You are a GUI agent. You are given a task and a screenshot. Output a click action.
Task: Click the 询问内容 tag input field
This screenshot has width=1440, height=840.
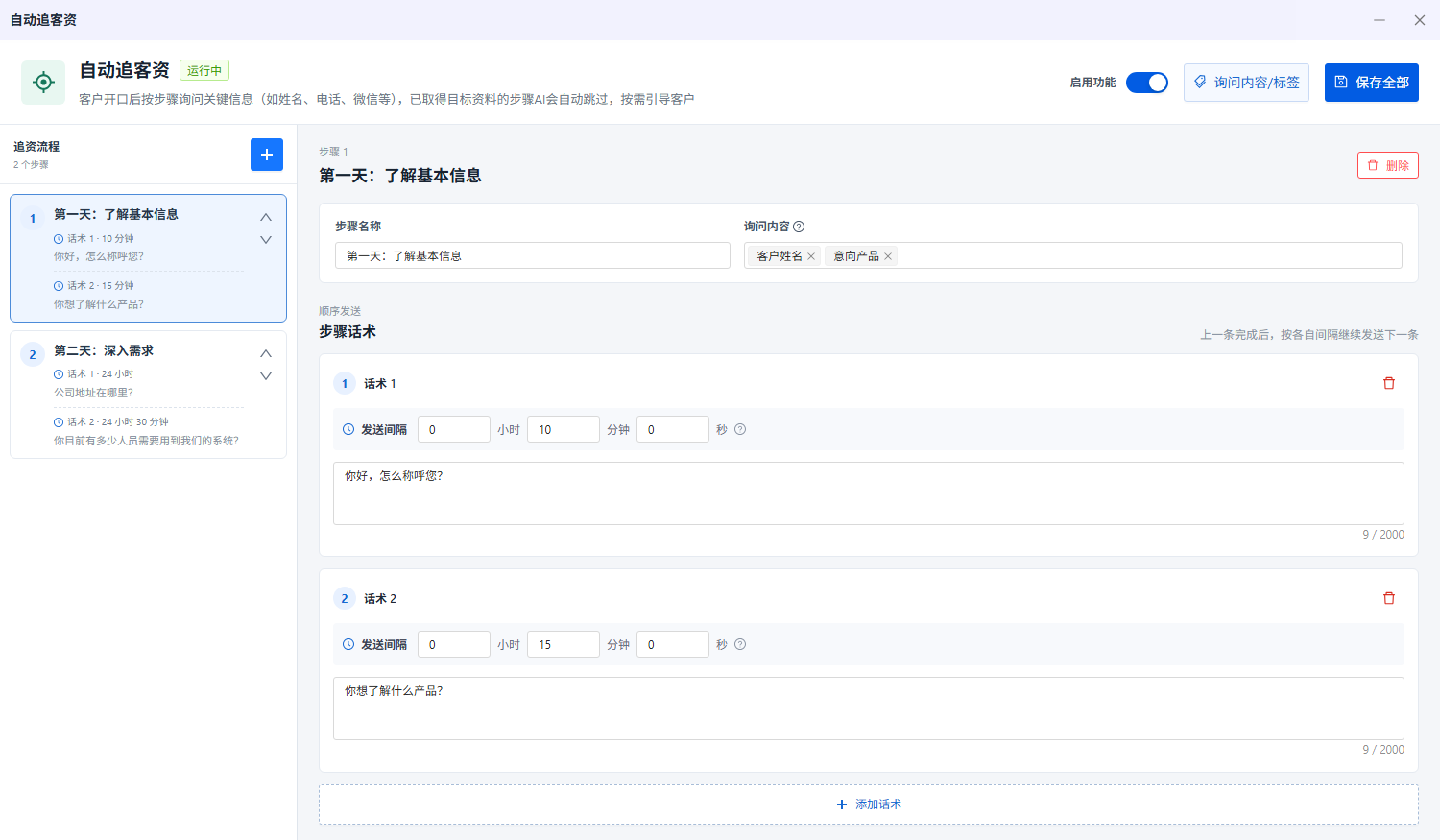[x=1073, y=255]
